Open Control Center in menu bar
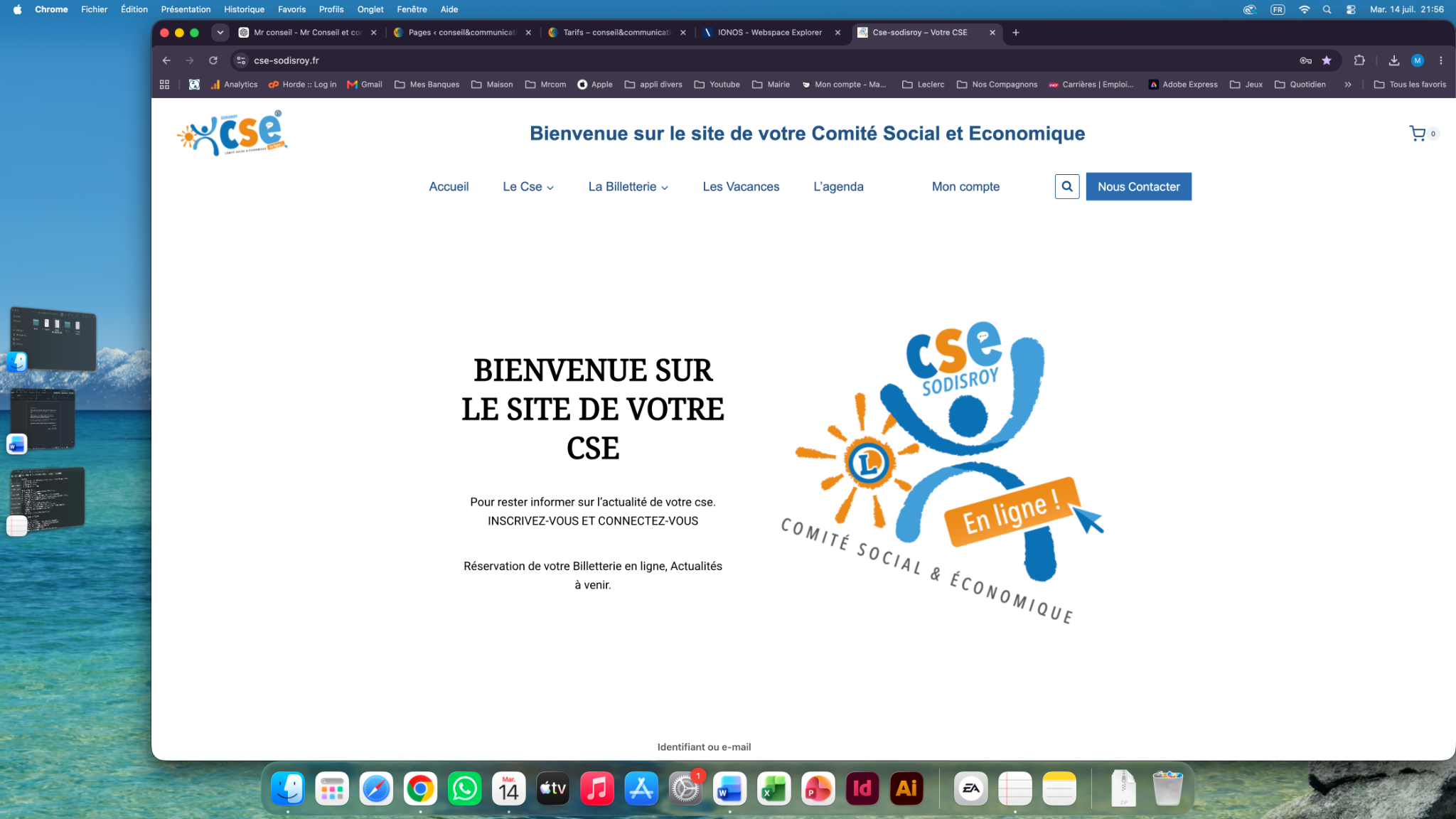The height and width of the screenshot is (819, 1456). point(1351,9)
